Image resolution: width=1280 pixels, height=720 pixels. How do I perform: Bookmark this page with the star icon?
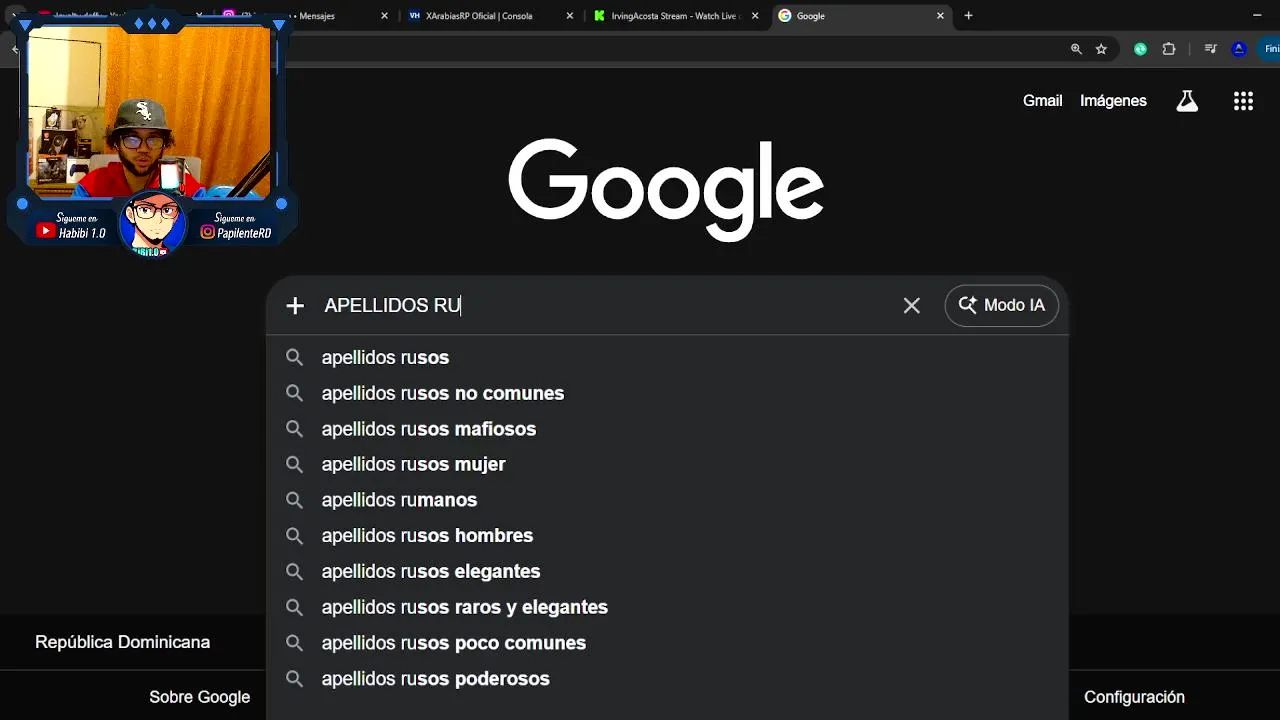(x=1101, y=49)
